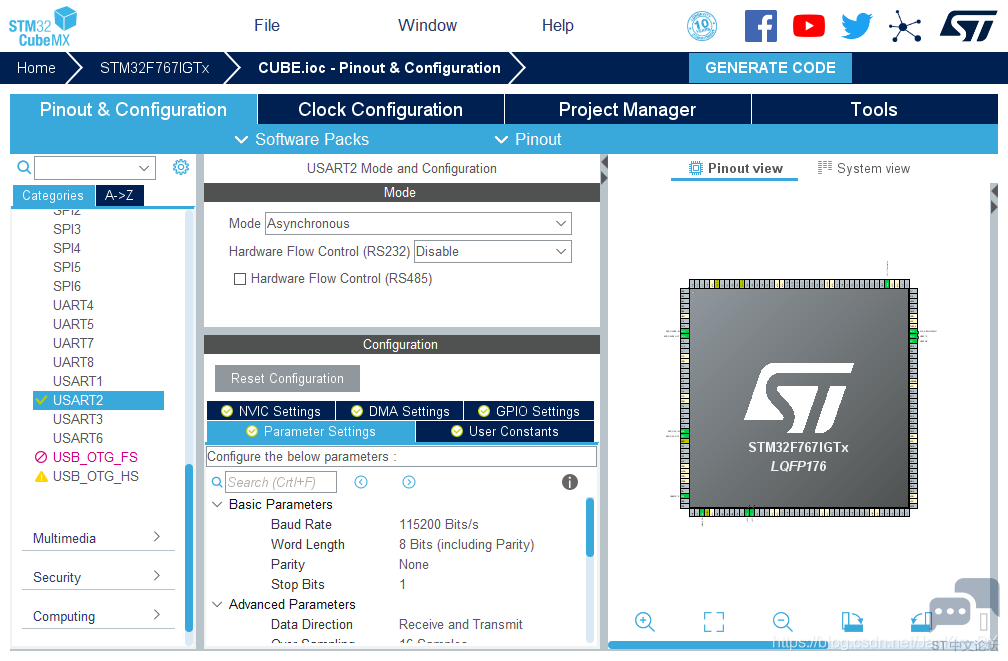Expand the Software Packs menu
This screenshot has height=661, width=1008.
[302, 140]
